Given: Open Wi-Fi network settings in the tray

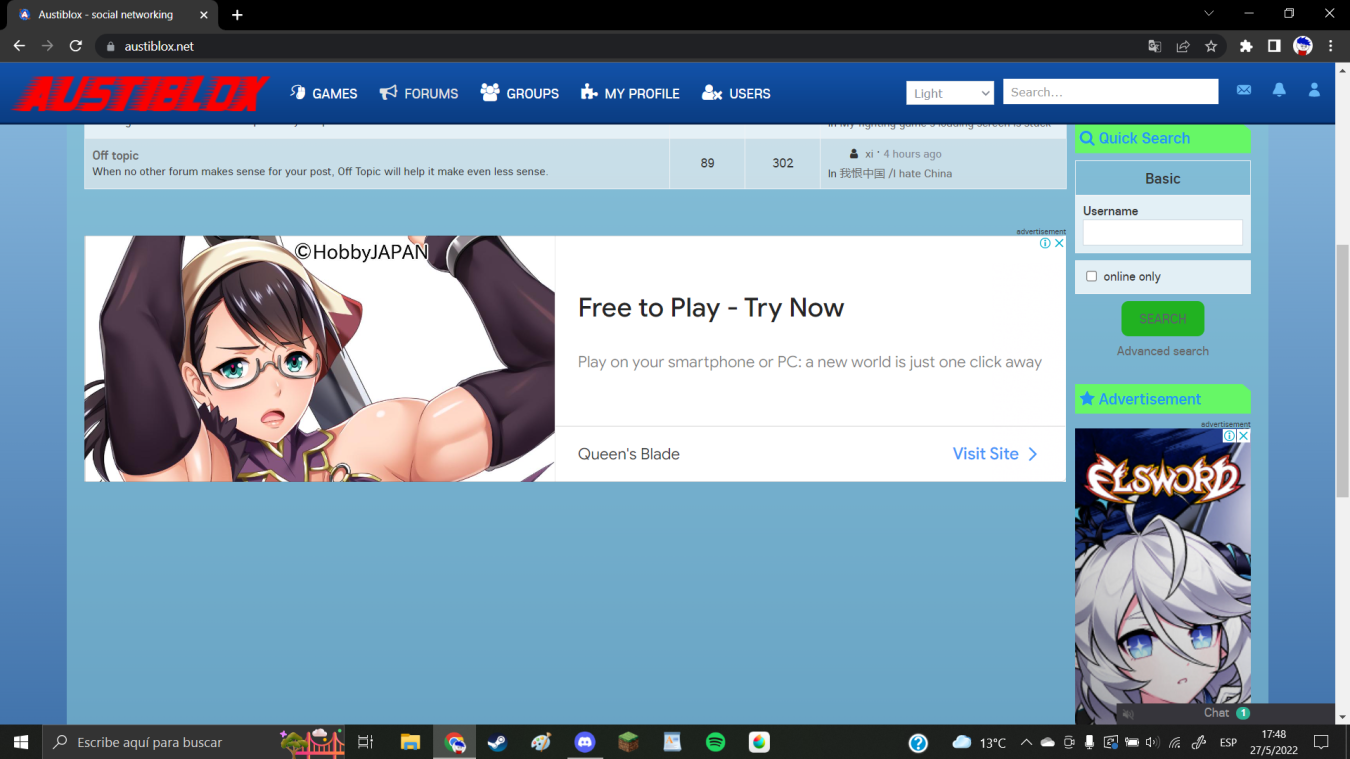Looking at the screenshot, I should (x=1175, y=743).
